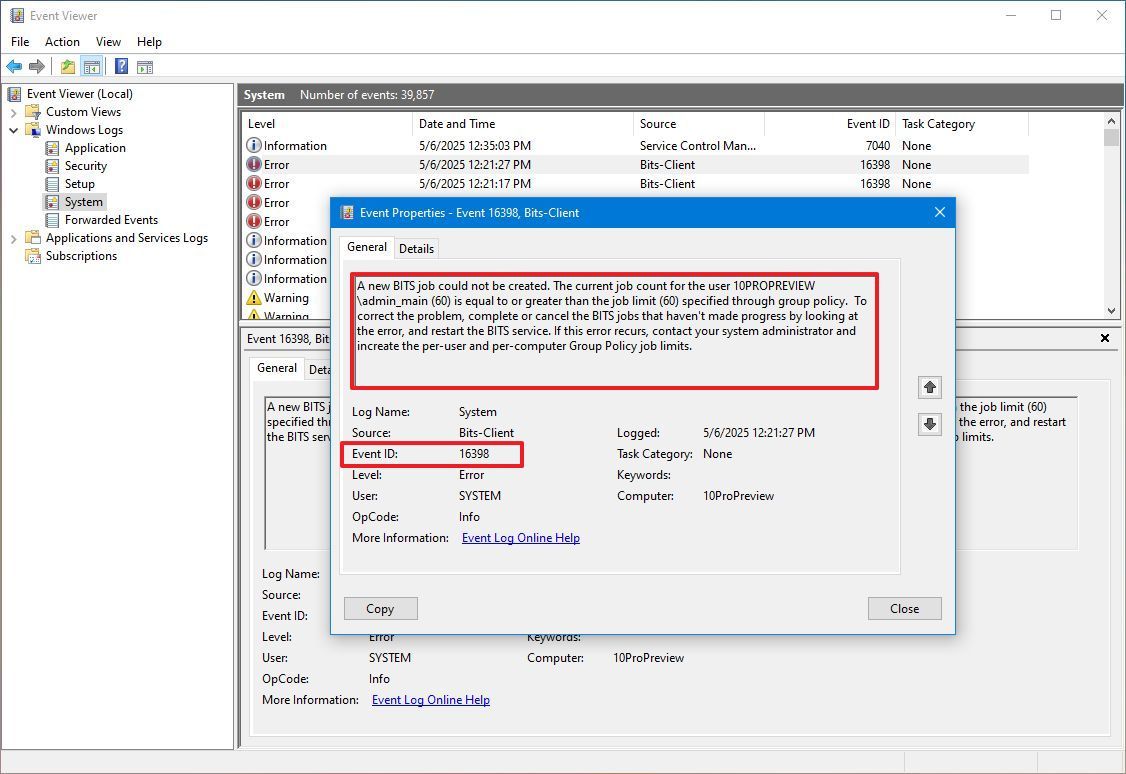1126x774 pixels.
Task: Expand the Custom Views node
Action: tap(13, 111)
